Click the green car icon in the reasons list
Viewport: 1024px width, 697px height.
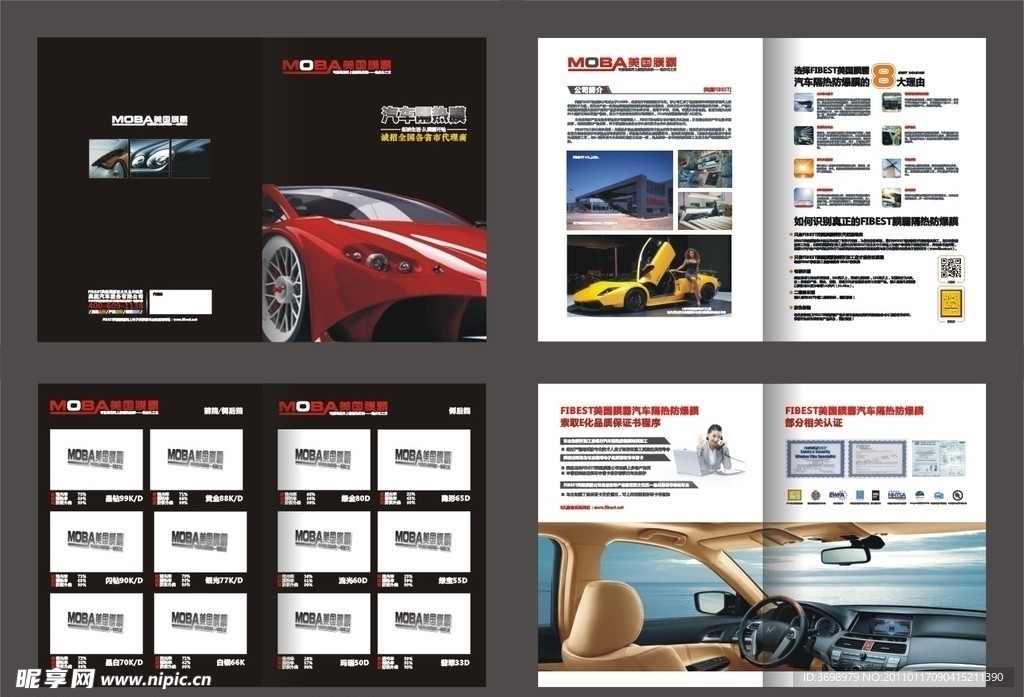[x=891, y=135]
